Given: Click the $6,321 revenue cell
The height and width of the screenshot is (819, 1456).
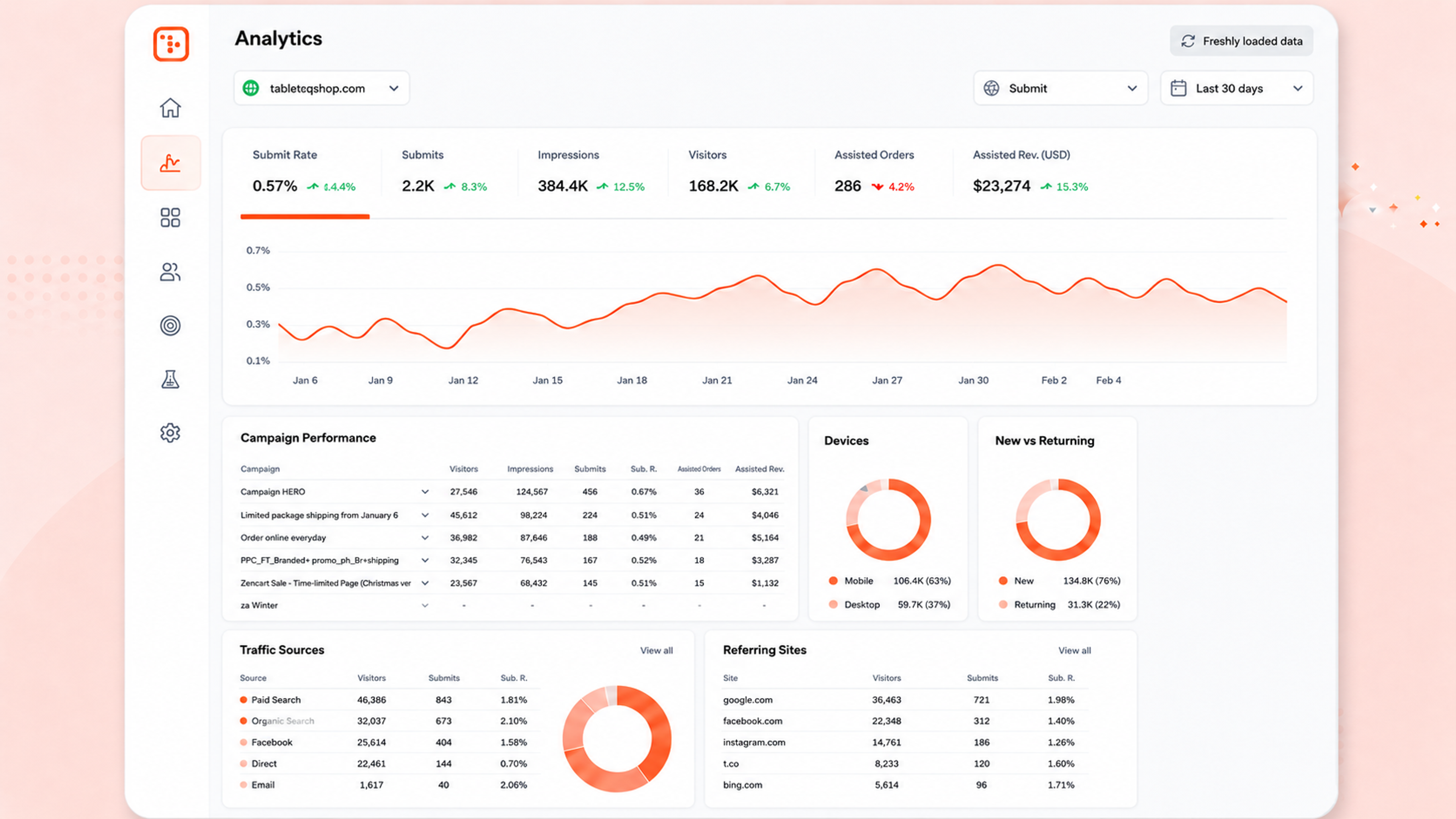Looking at the screenshot, I should click(x=765, y=492).
